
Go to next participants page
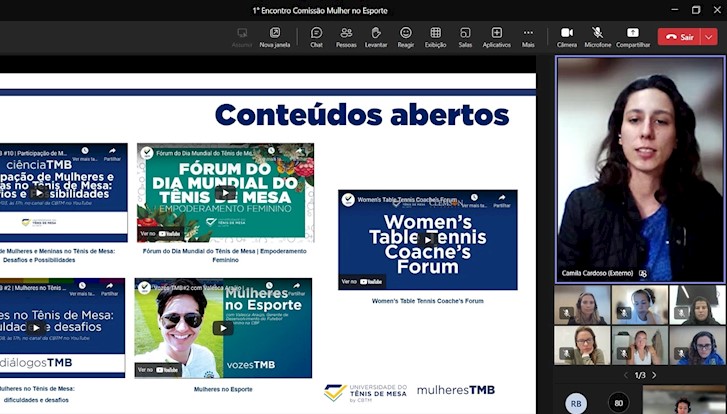point(654,375)
